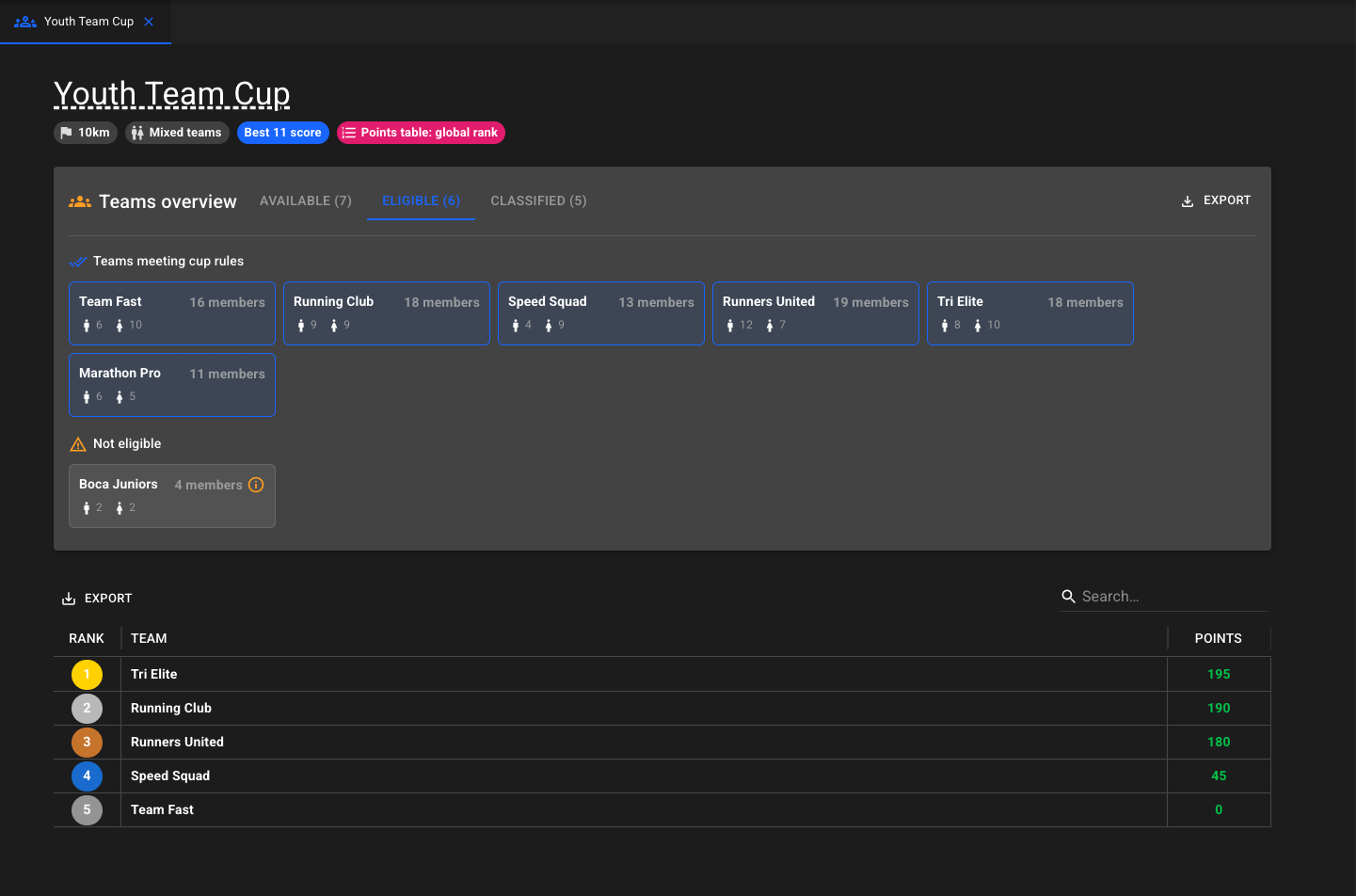This screenshot has width=1356, height=896.
Task: Close the Youth Team Cup tab
Action: tap(149, 22)
